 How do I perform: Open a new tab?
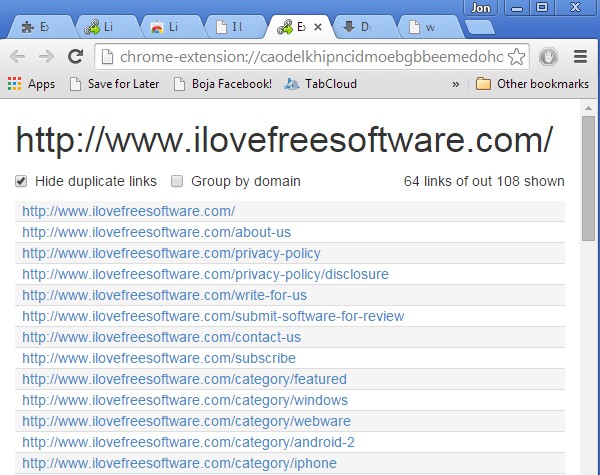(x=479, y=27)
